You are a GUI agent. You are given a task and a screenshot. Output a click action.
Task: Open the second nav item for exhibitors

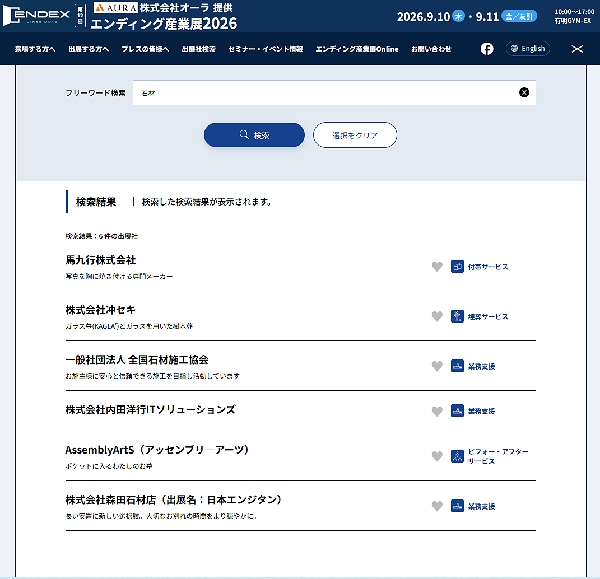click(88, 49)
